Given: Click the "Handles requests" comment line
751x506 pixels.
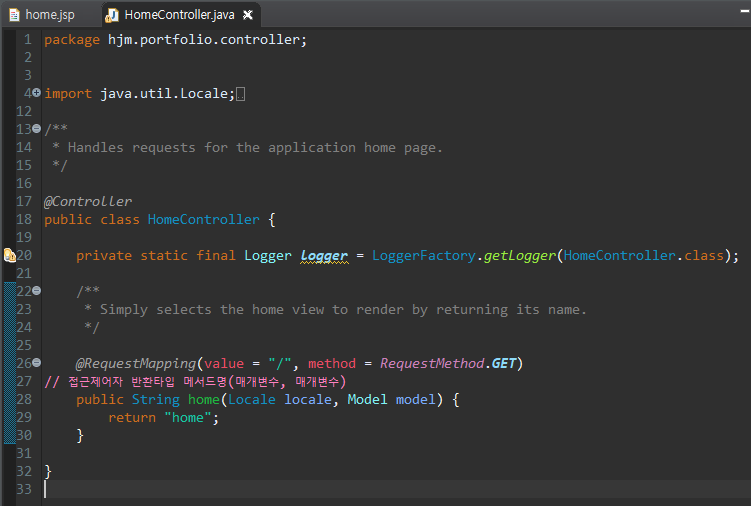Looking at the screenshot, I should tap(248, 148).
